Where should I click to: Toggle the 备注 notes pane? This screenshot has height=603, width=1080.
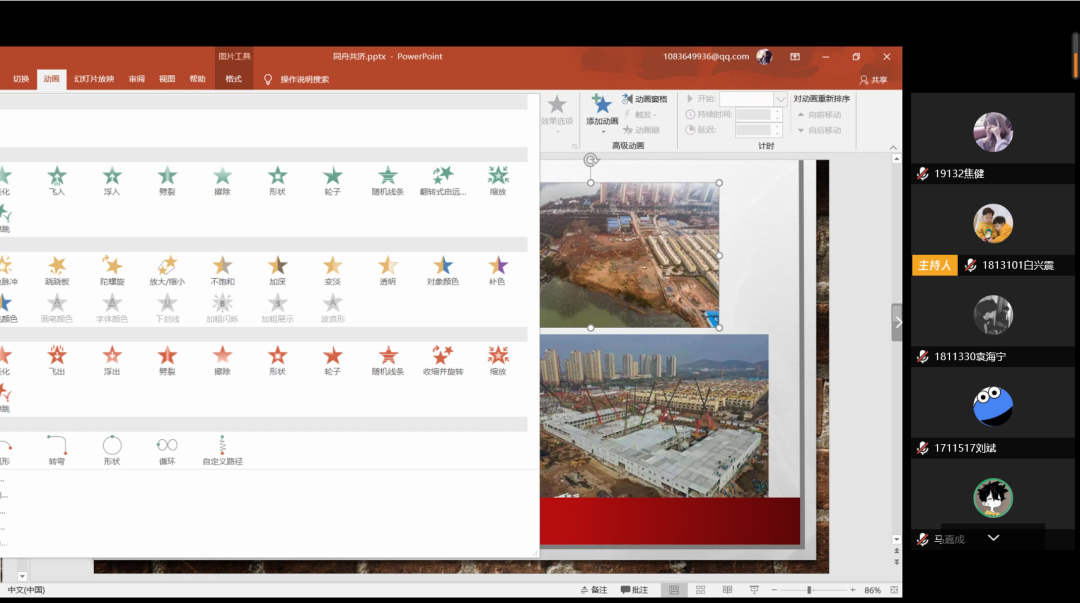tap(593, 590)
